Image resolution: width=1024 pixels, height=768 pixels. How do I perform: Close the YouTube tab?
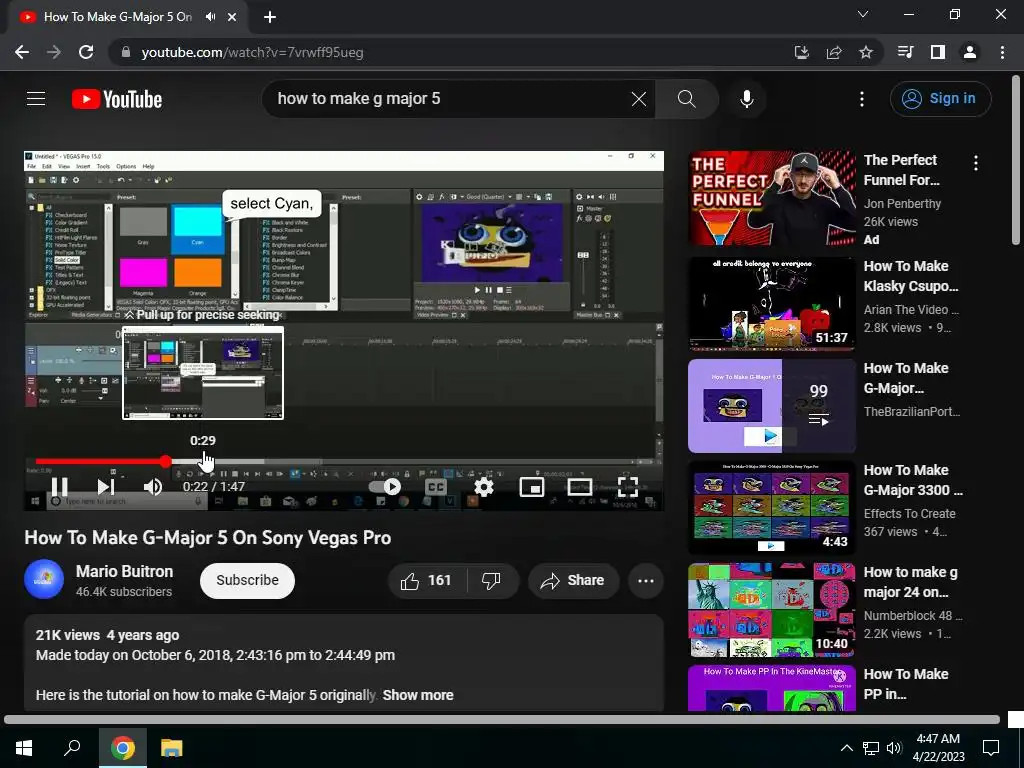[x=232, y=17]
